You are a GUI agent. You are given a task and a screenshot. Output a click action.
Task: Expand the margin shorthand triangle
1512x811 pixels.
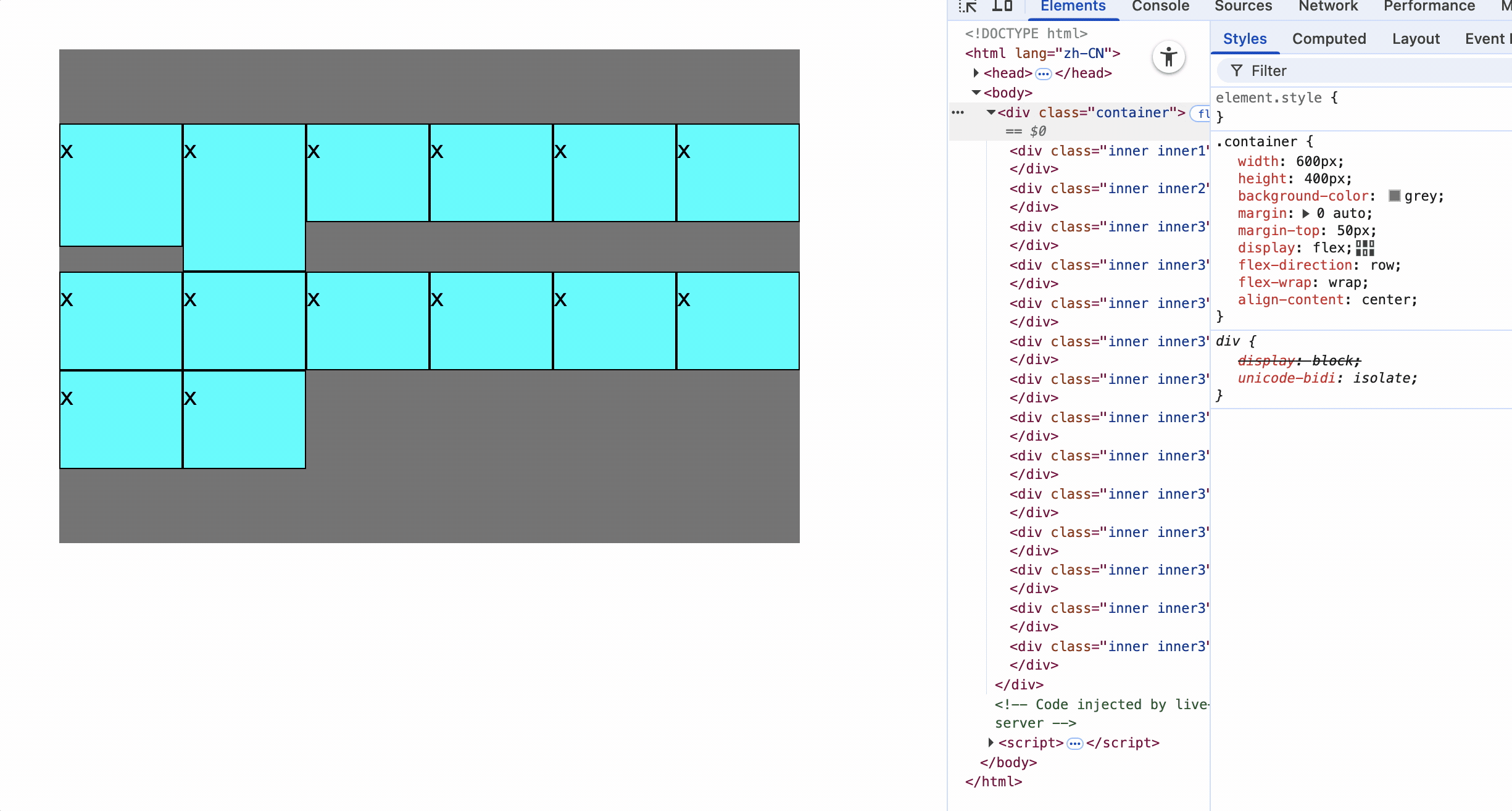coord(1305,214)
